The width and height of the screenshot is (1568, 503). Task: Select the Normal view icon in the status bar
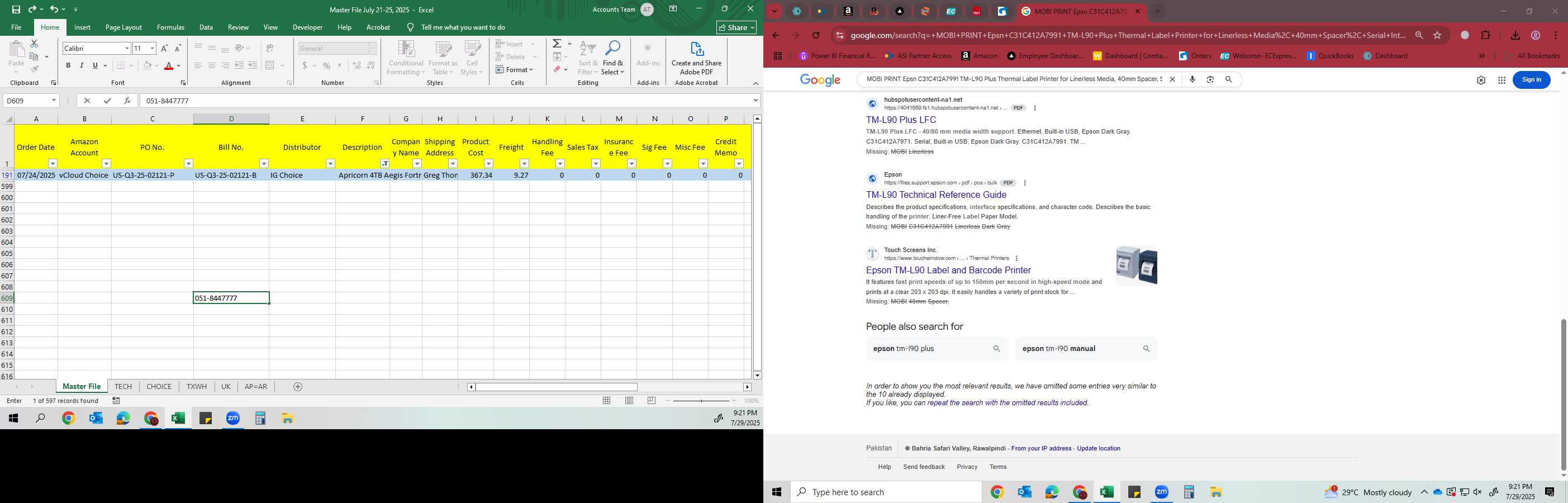[607, 401]
